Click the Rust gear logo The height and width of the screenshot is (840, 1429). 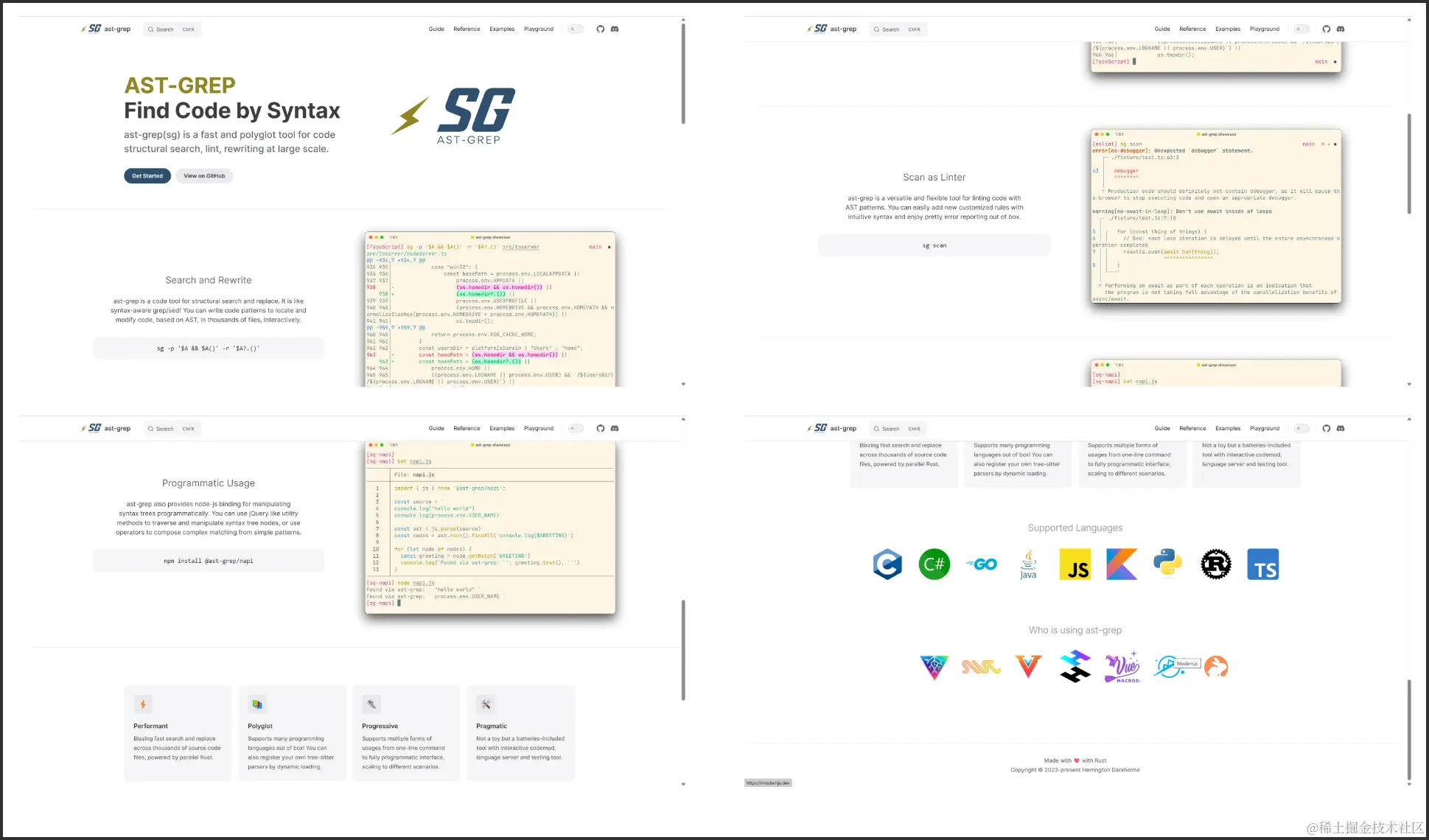[x=1216, y=564]
